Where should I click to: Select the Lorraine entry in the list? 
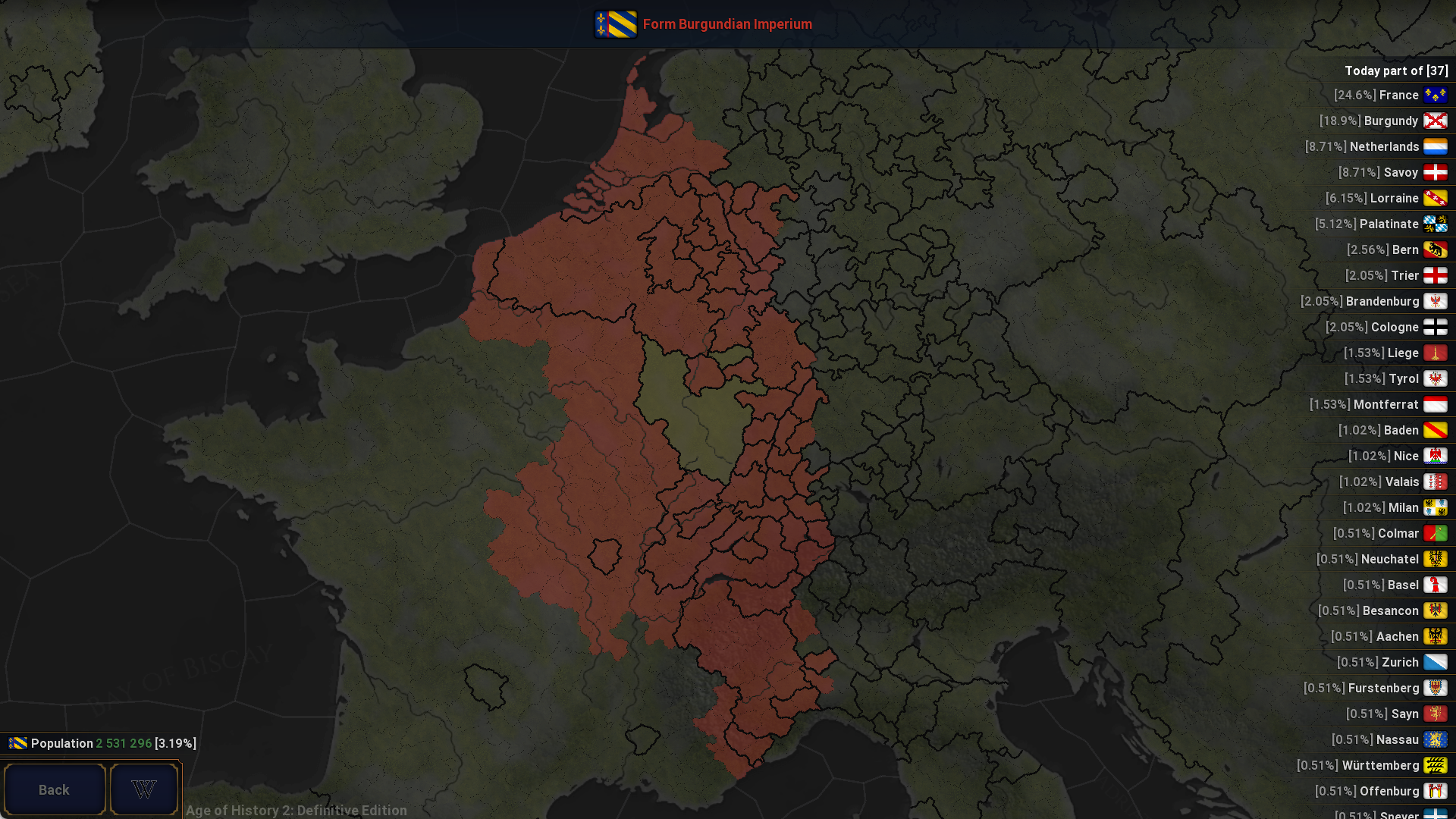1386,198
